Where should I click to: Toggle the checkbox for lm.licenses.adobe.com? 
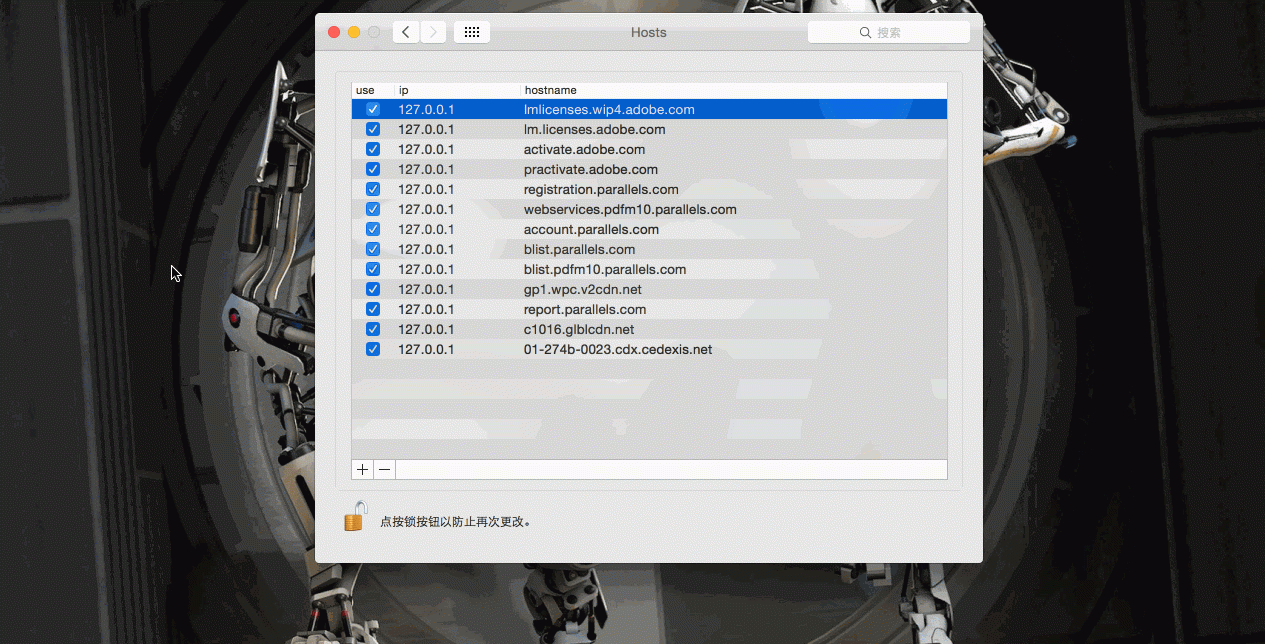click(x=372, y=128)
